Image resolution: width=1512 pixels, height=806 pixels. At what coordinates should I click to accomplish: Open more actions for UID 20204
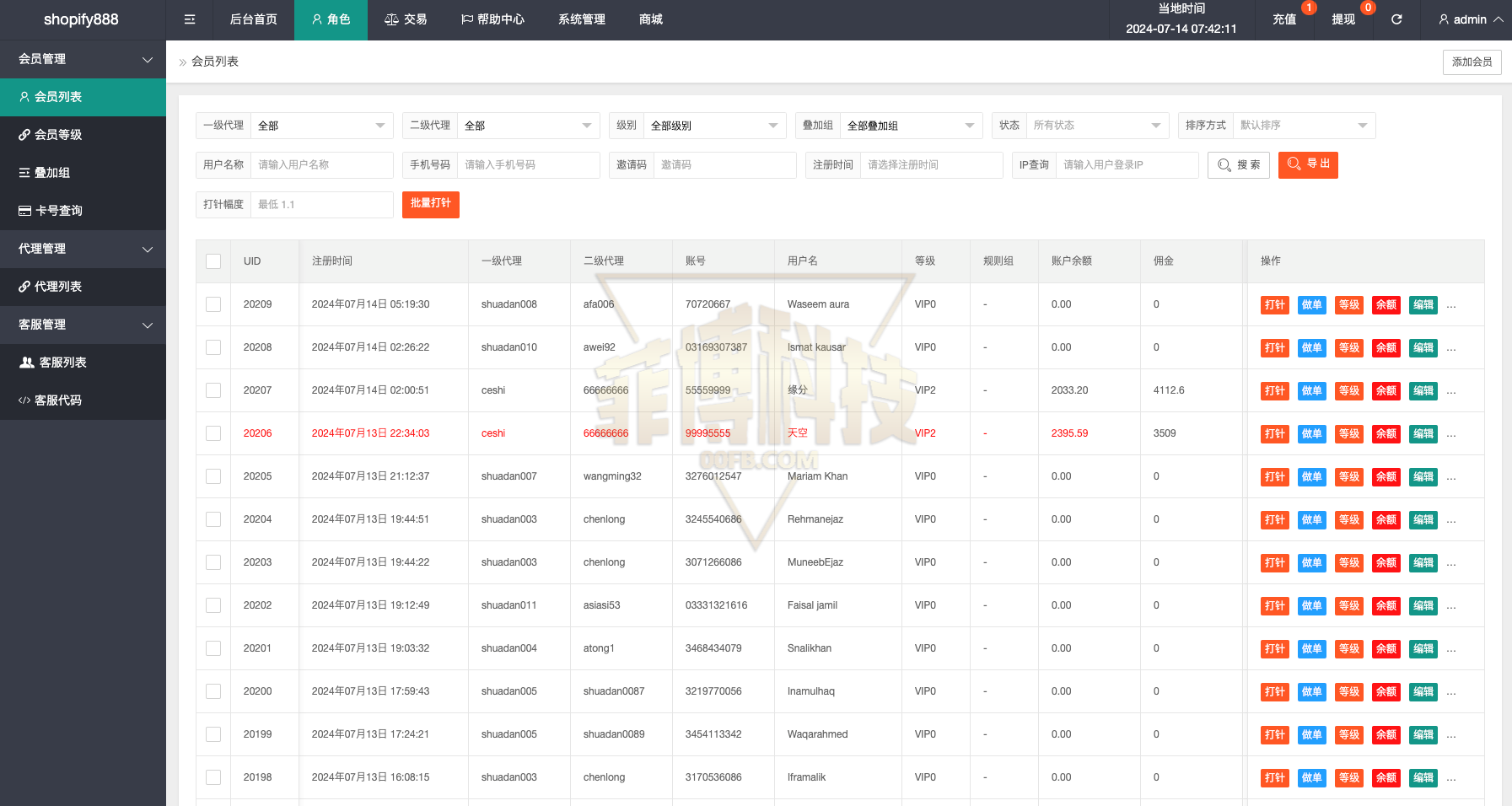pos(1451,521)
